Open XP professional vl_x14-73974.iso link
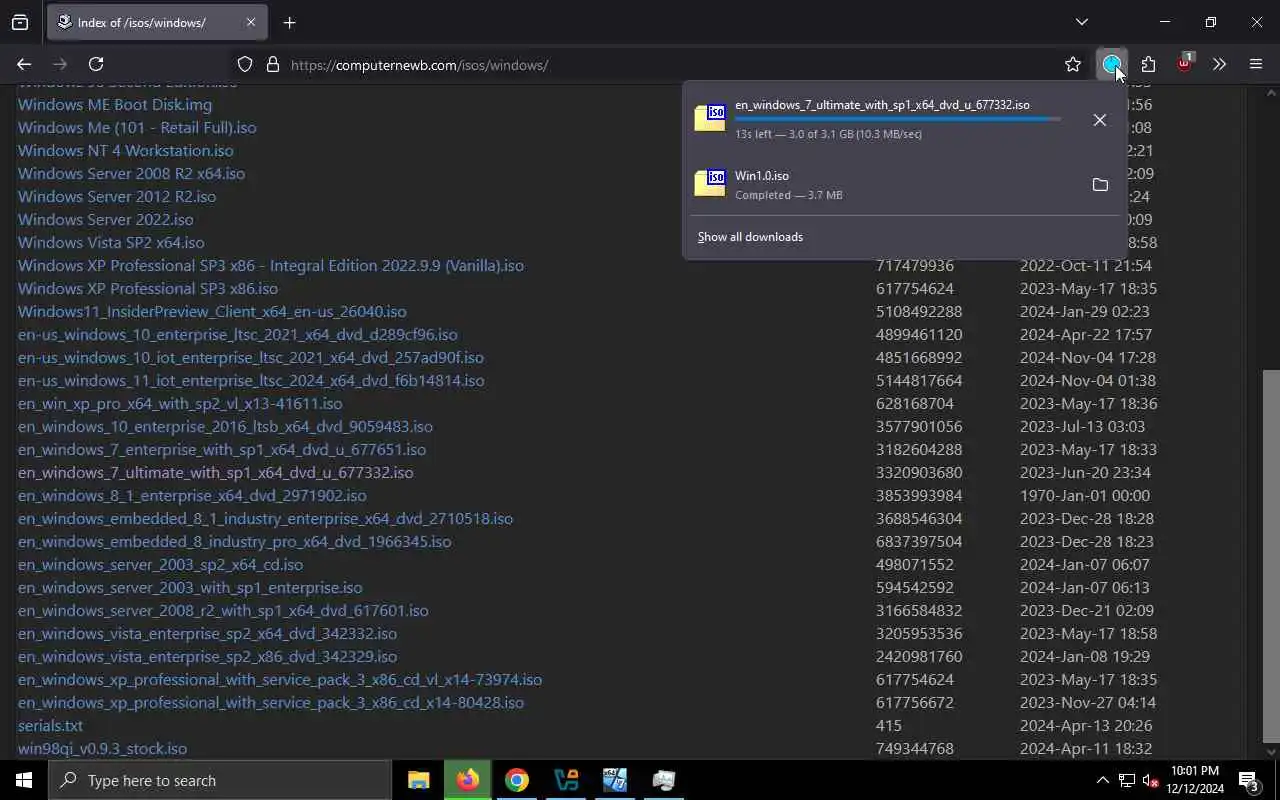 pyautogui.click(x=280, y=679)
